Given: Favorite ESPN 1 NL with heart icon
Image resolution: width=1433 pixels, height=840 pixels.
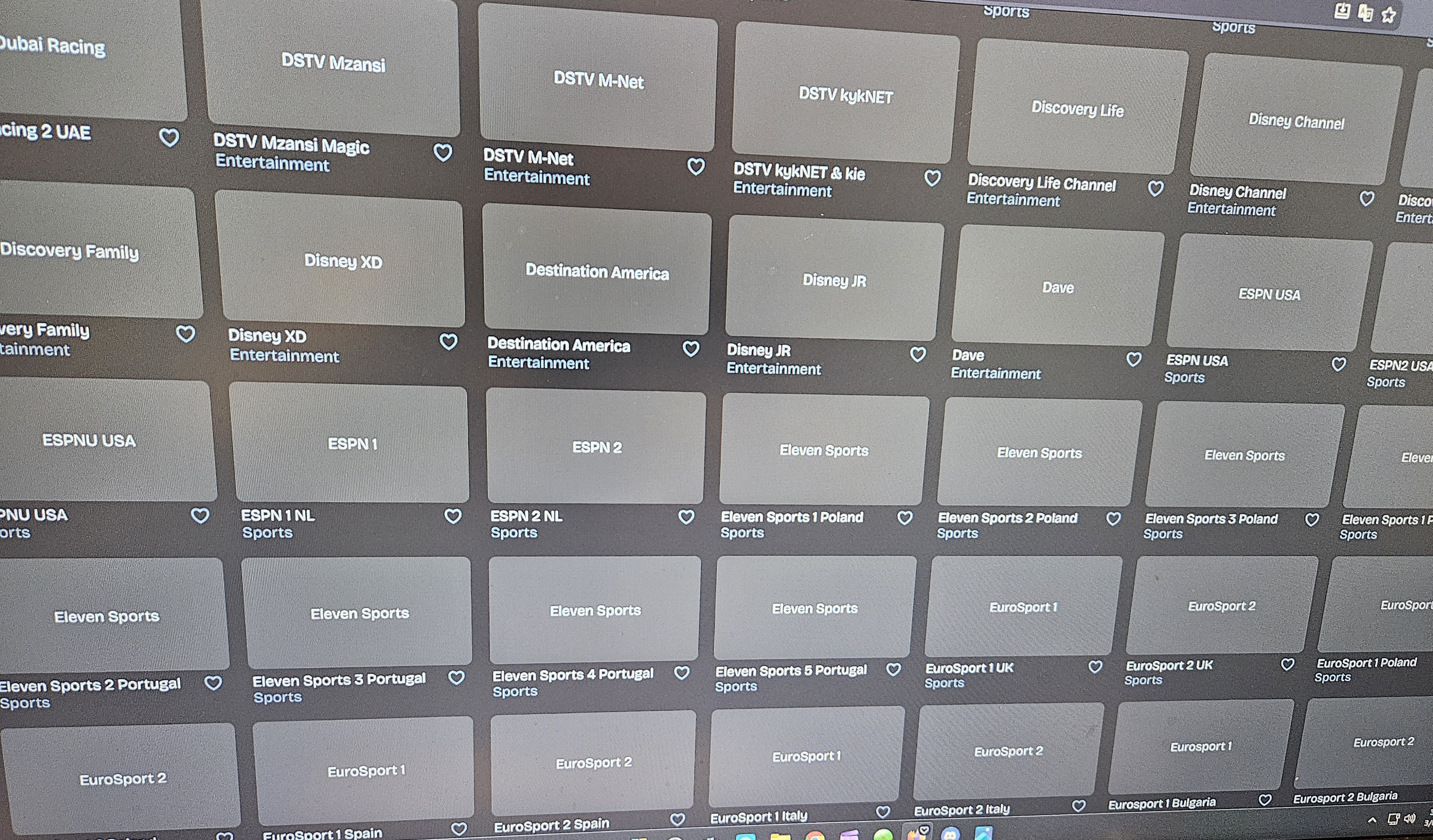Looking at the screenshot, I should [452, 516].
